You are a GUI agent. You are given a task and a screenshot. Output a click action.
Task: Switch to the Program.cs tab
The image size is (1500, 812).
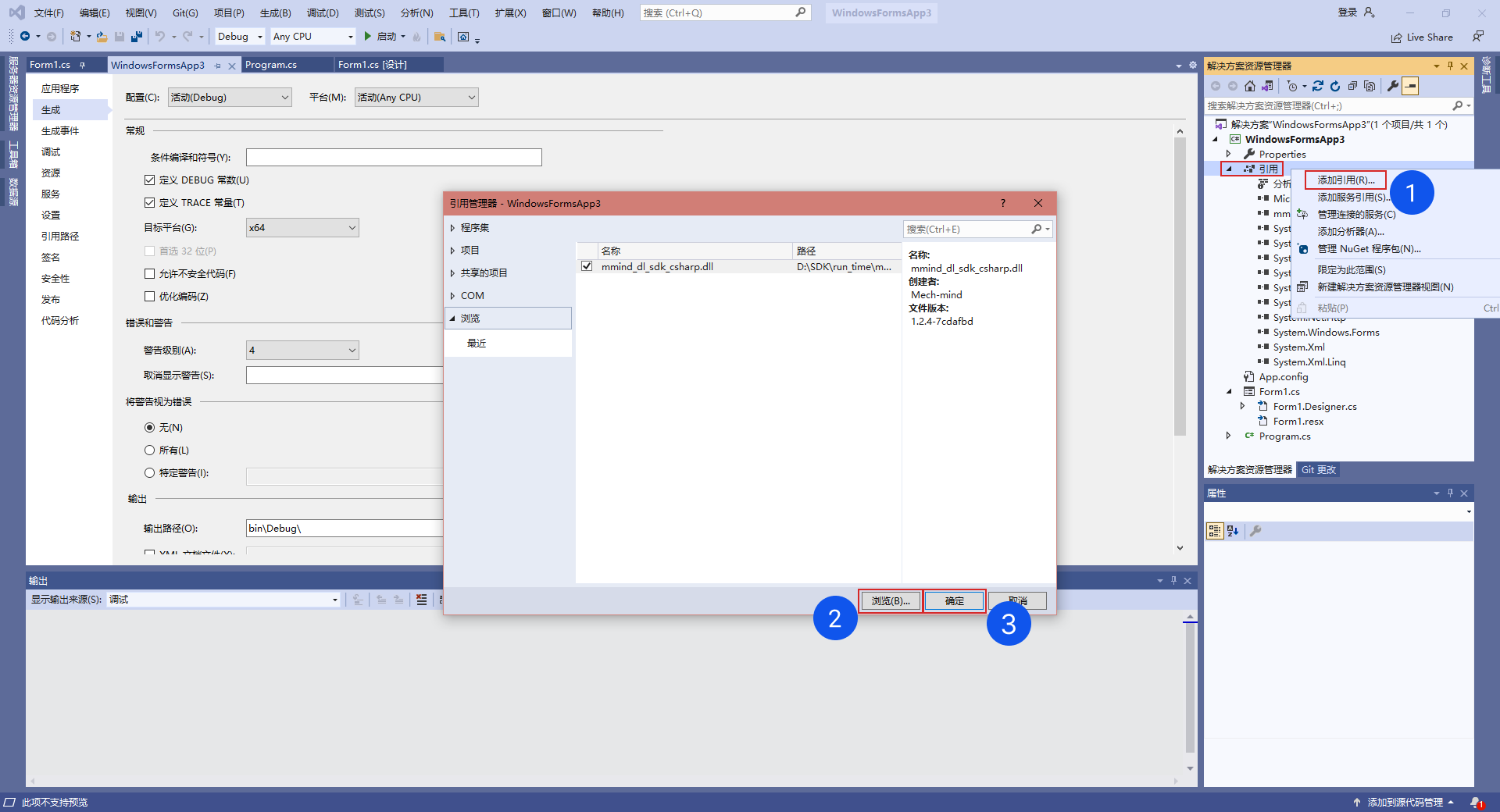pos(271,65)
